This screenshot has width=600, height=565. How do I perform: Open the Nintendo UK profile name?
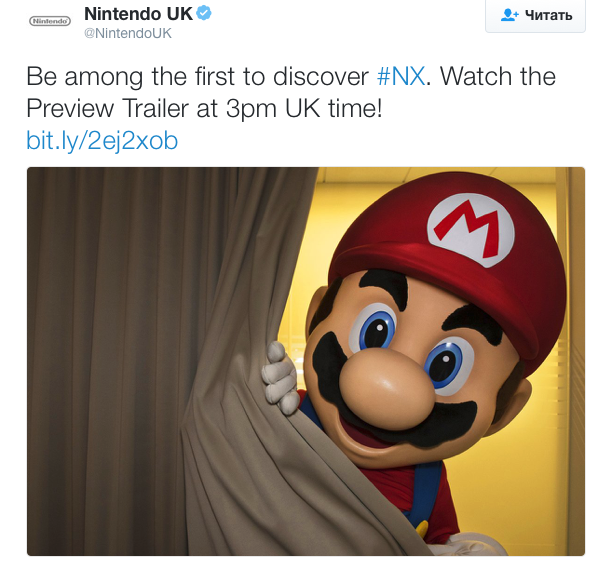[x=138, y=14]
